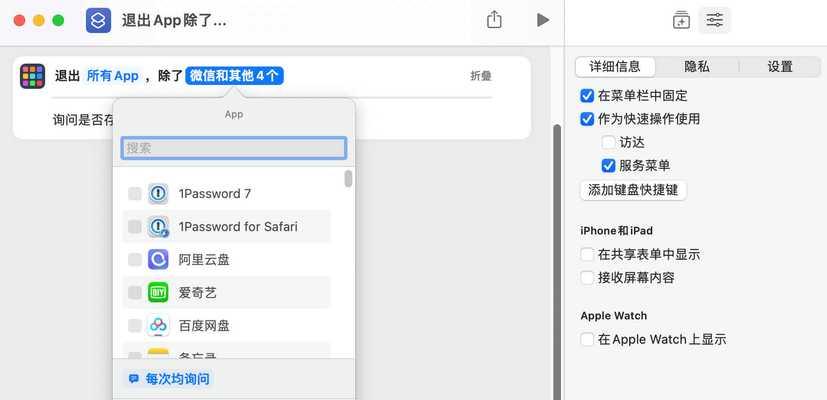Switch to the 详细信息 tab

coord(615,66)
